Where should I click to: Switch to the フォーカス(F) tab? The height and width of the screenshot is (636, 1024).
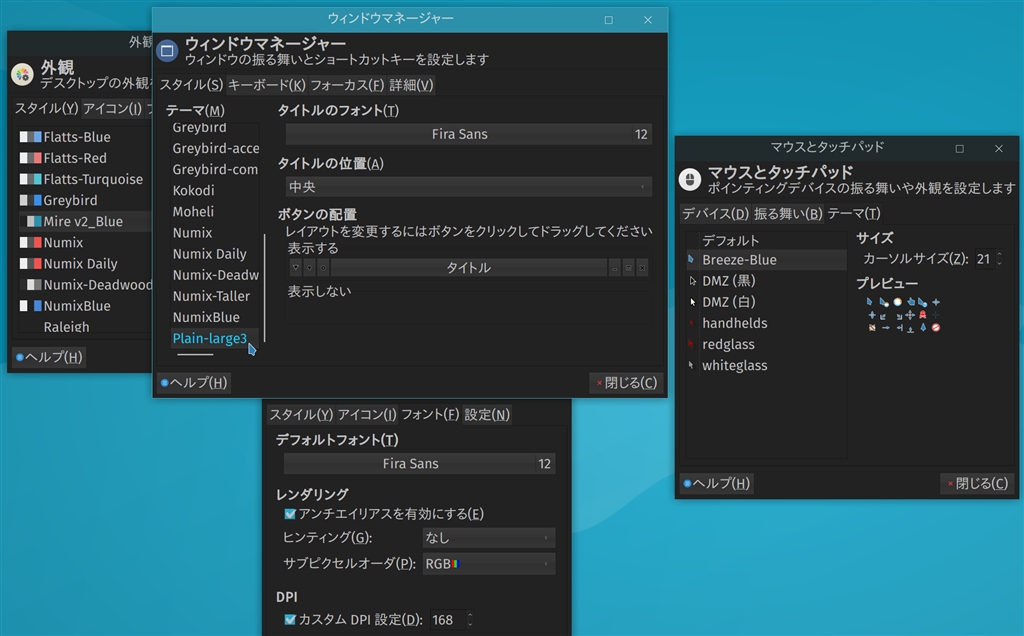[x=347, y=85]
